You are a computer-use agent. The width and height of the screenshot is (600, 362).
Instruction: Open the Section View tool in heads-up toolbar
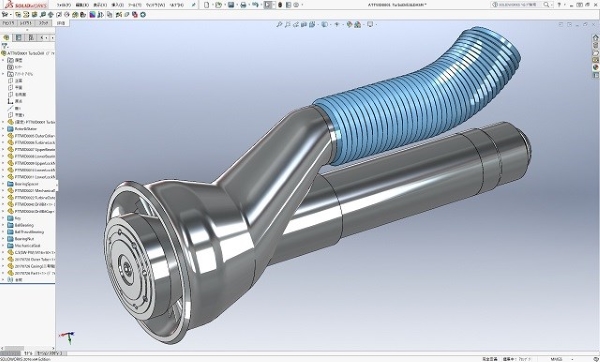(x=304, y=24)
